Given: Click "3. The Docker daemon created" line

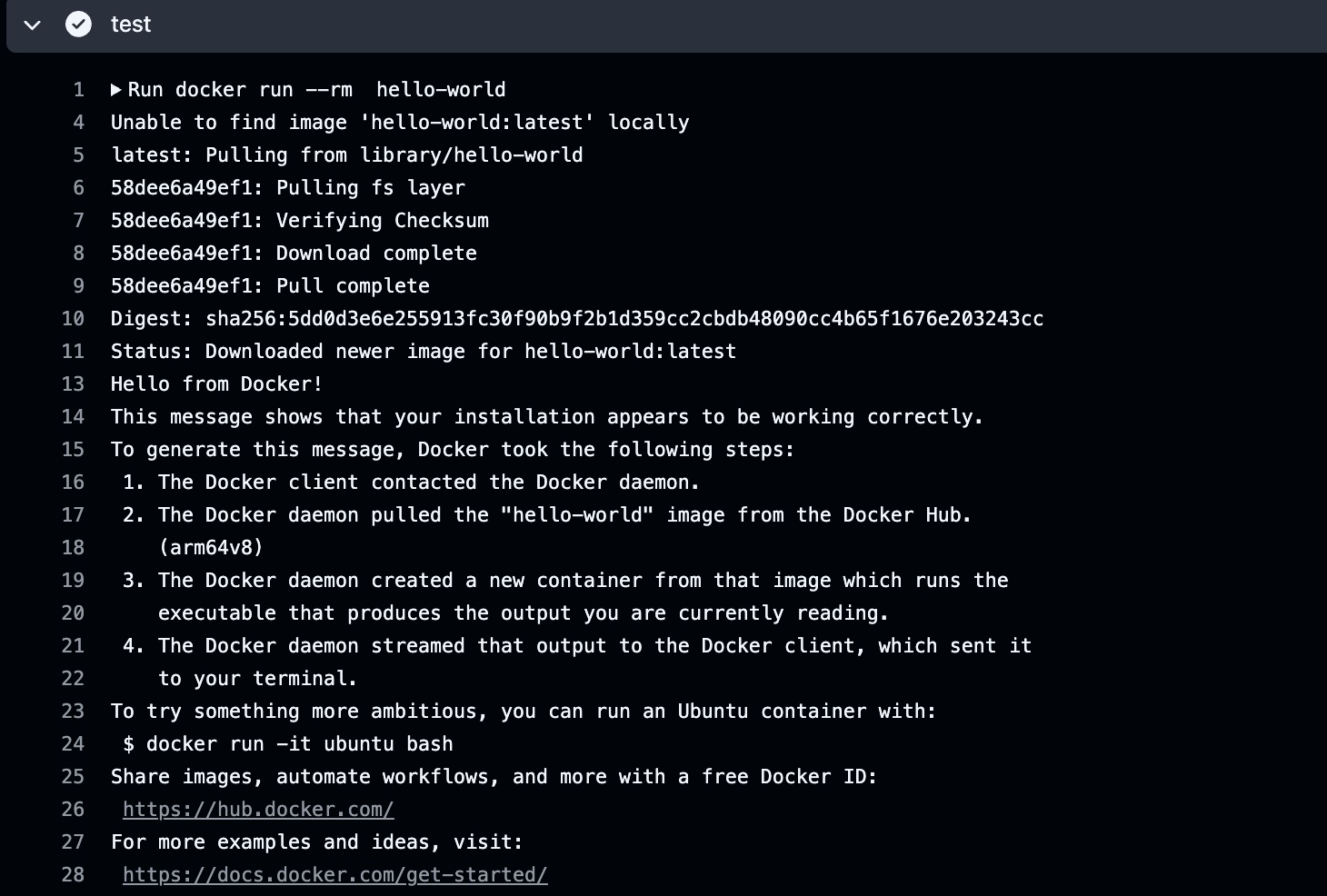Looking at the screenshot, I should (x=565, y=581).
